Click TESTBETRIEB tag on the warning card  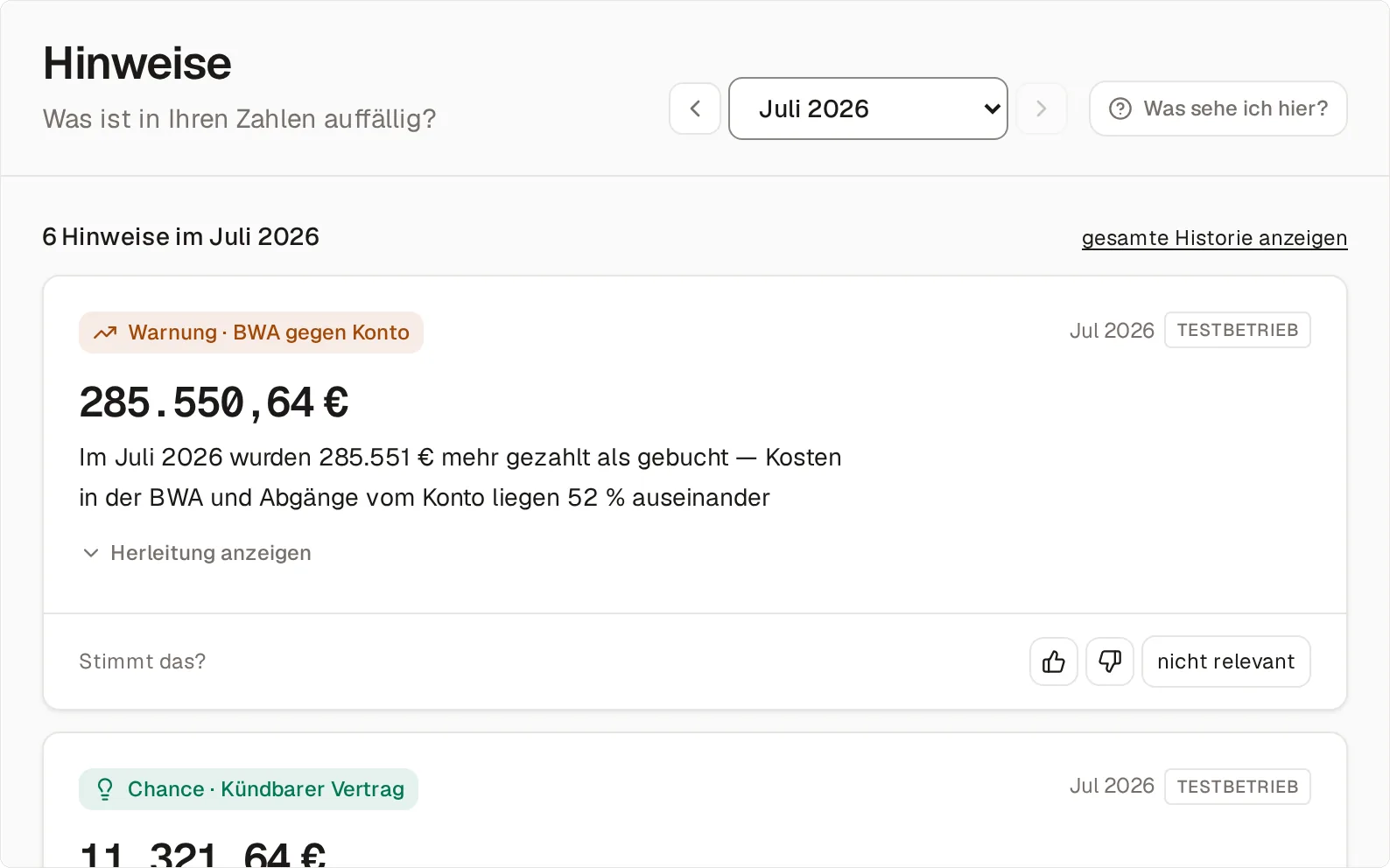1238,330
